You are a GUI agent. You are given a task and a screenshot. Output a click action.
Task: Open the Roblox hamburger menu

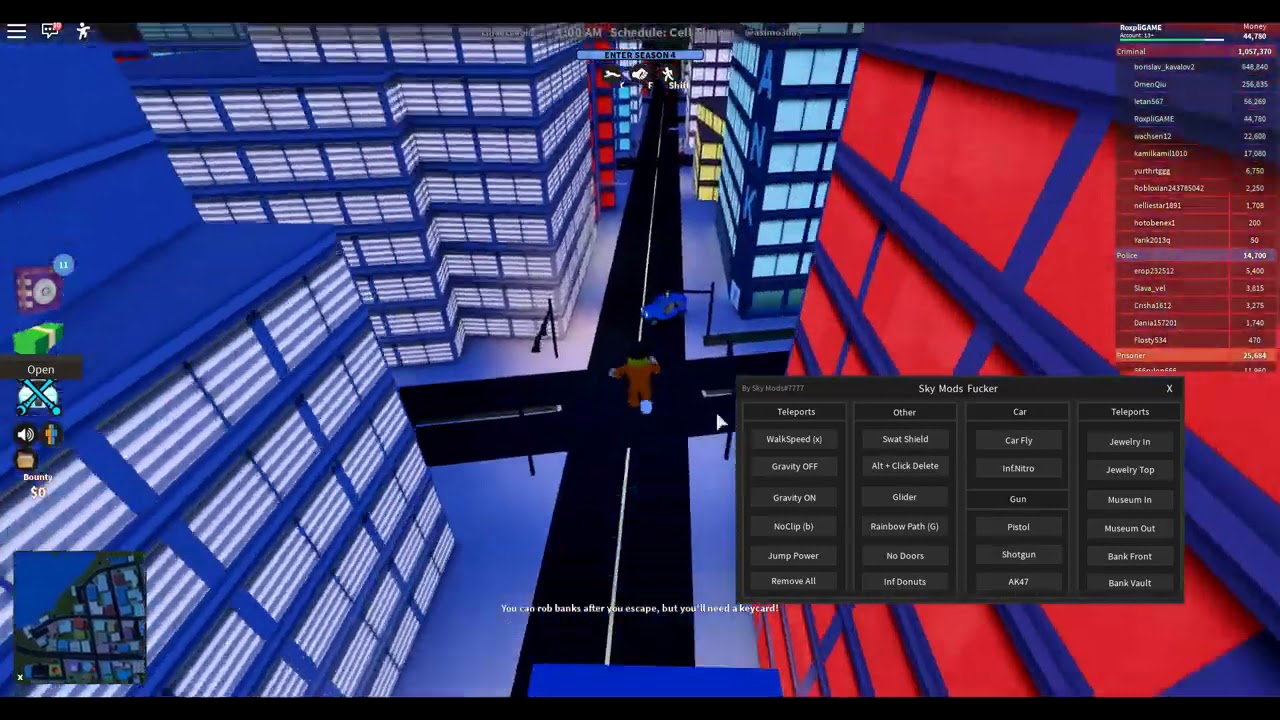point(16,31)
